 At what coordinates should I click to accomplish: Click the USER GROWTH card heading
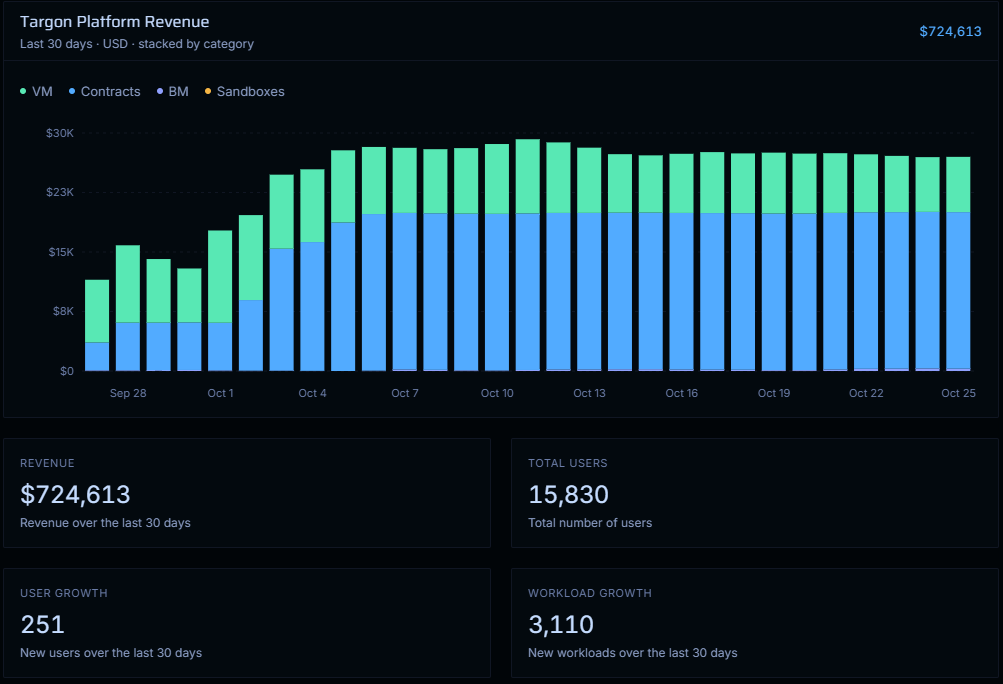point(63,593)
